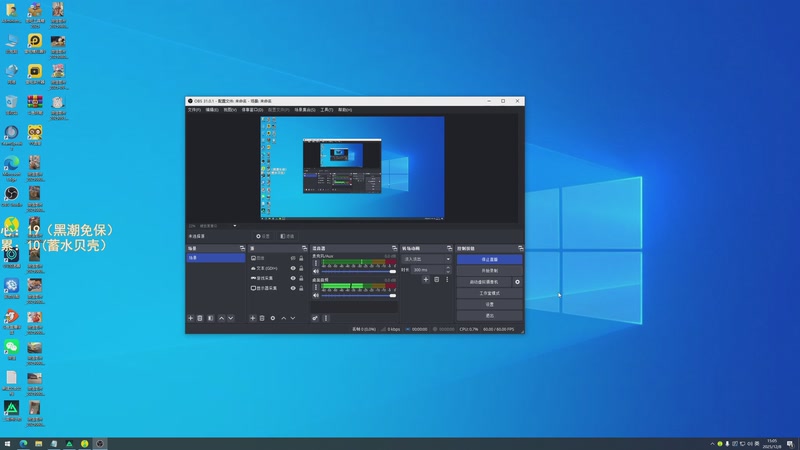
Task: Click Settings button in Controls panel
Action: click(x=489, y=305)
